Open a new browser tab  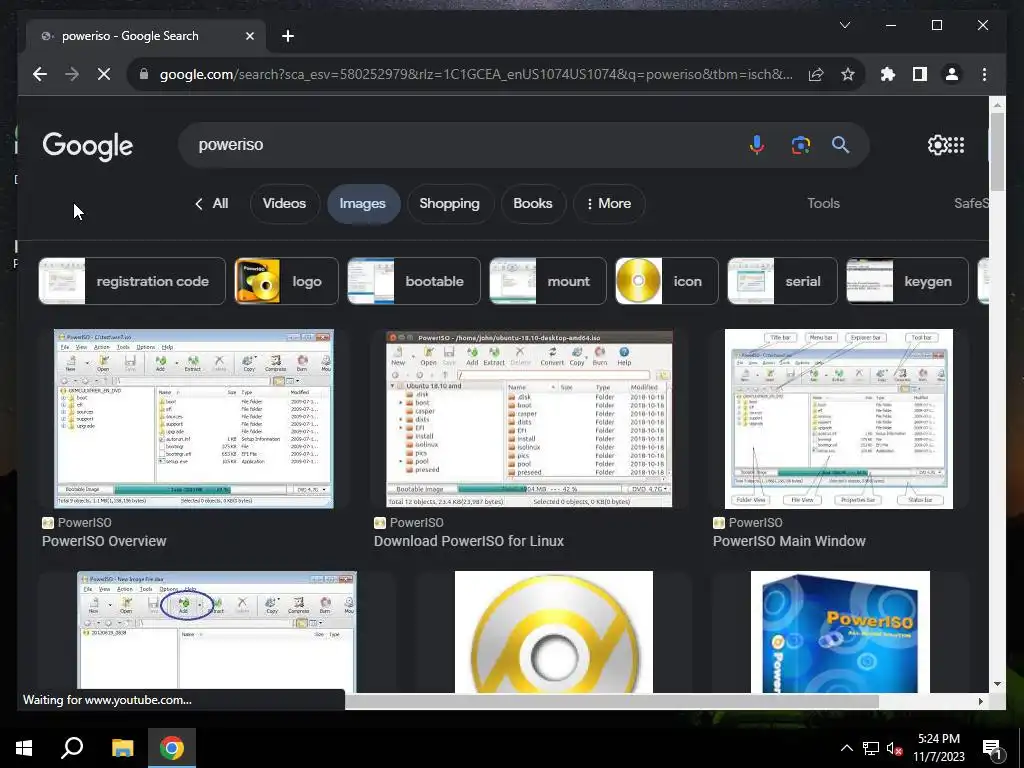click(288, 36)
